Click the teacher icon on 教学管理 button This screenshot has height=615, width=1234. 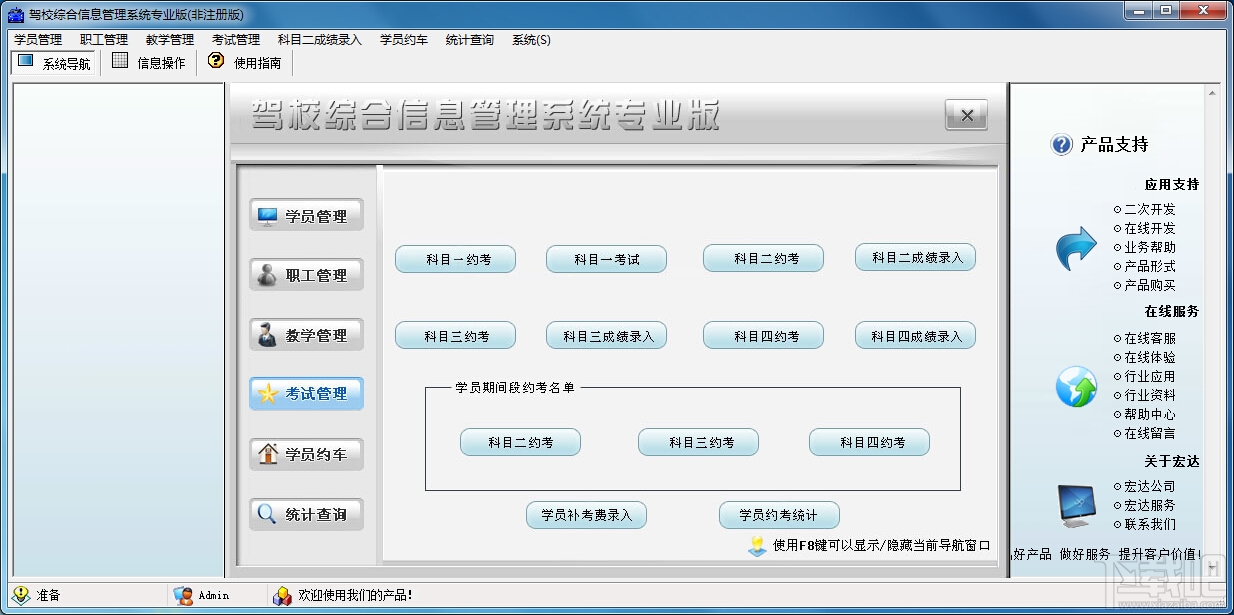(x=267, y=335)
